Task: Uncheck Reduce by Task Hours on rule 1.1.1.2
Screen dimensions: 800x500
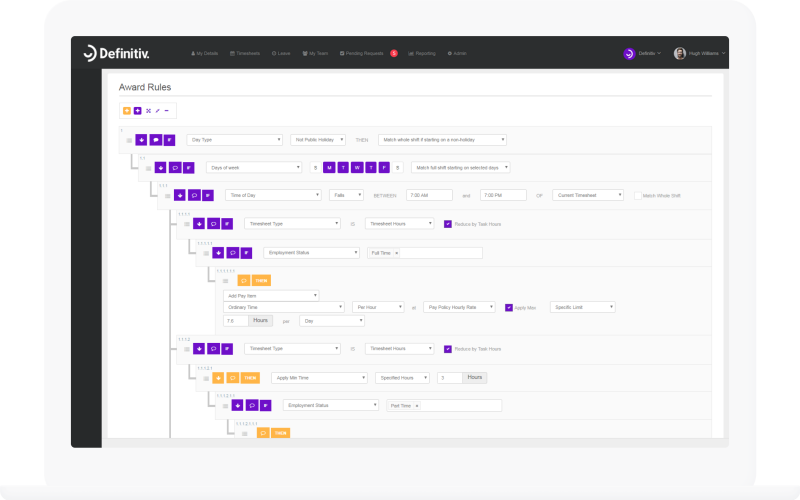Action: (448, 349)
